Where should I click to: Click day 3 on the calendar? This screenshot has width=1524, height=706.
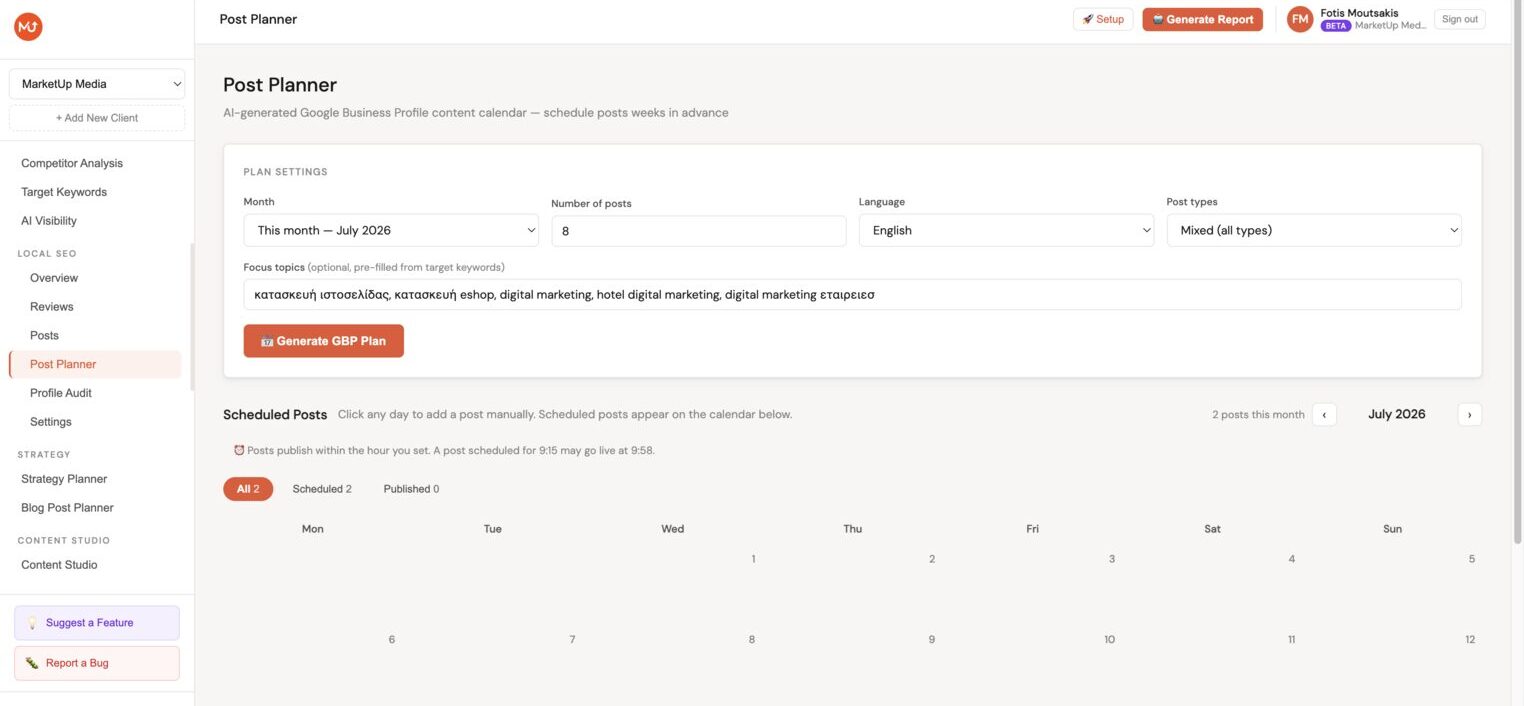[1112, 559]
